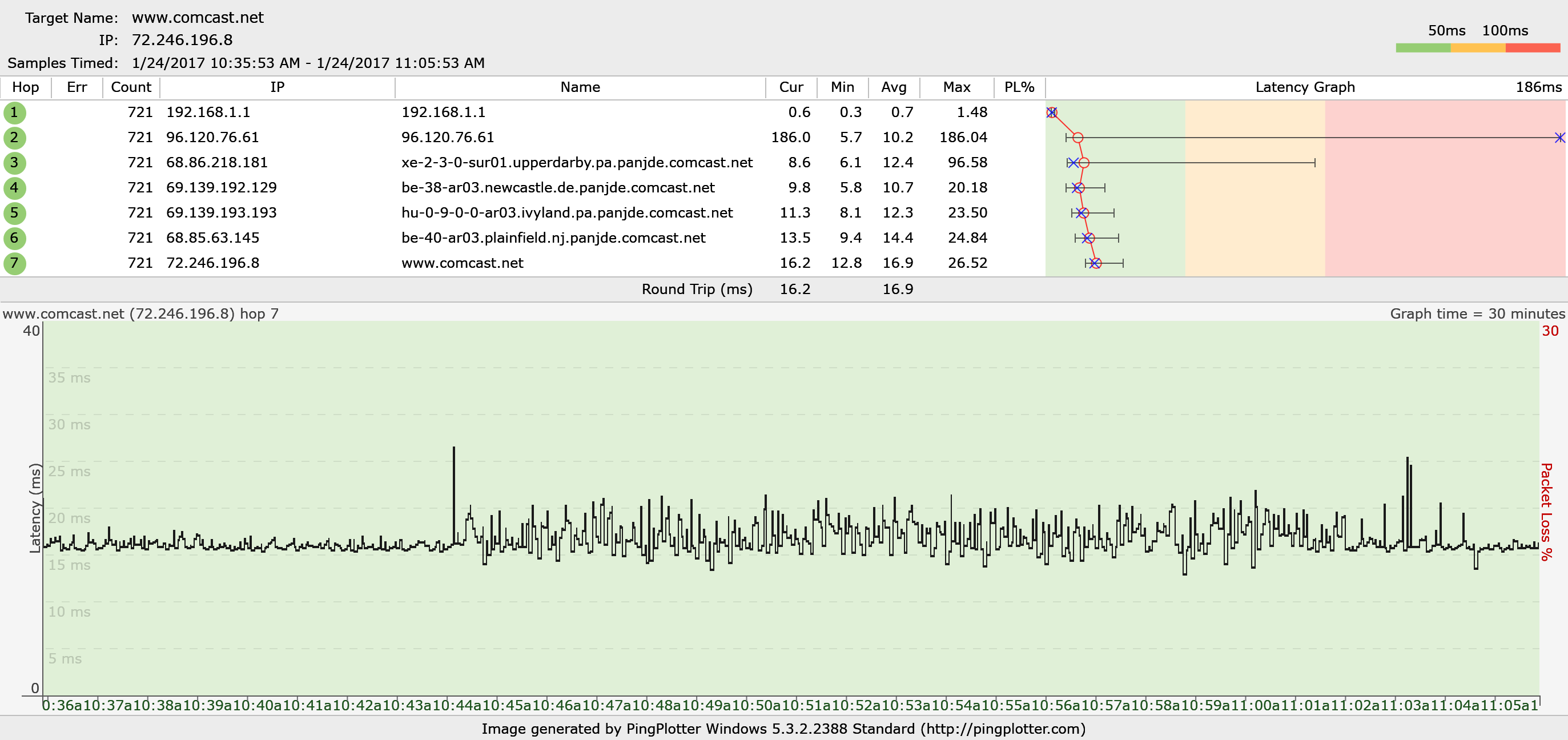1568x740 pixels.
Task: Click the green hop 7 circle icon
Action: coord(15,263)
